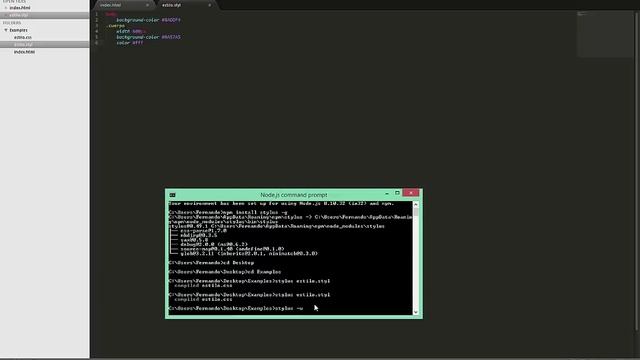Open the styl file in Examples folder
Viewport: 640px width, 360px height.
pyautogui.click(x=23, y=44)
